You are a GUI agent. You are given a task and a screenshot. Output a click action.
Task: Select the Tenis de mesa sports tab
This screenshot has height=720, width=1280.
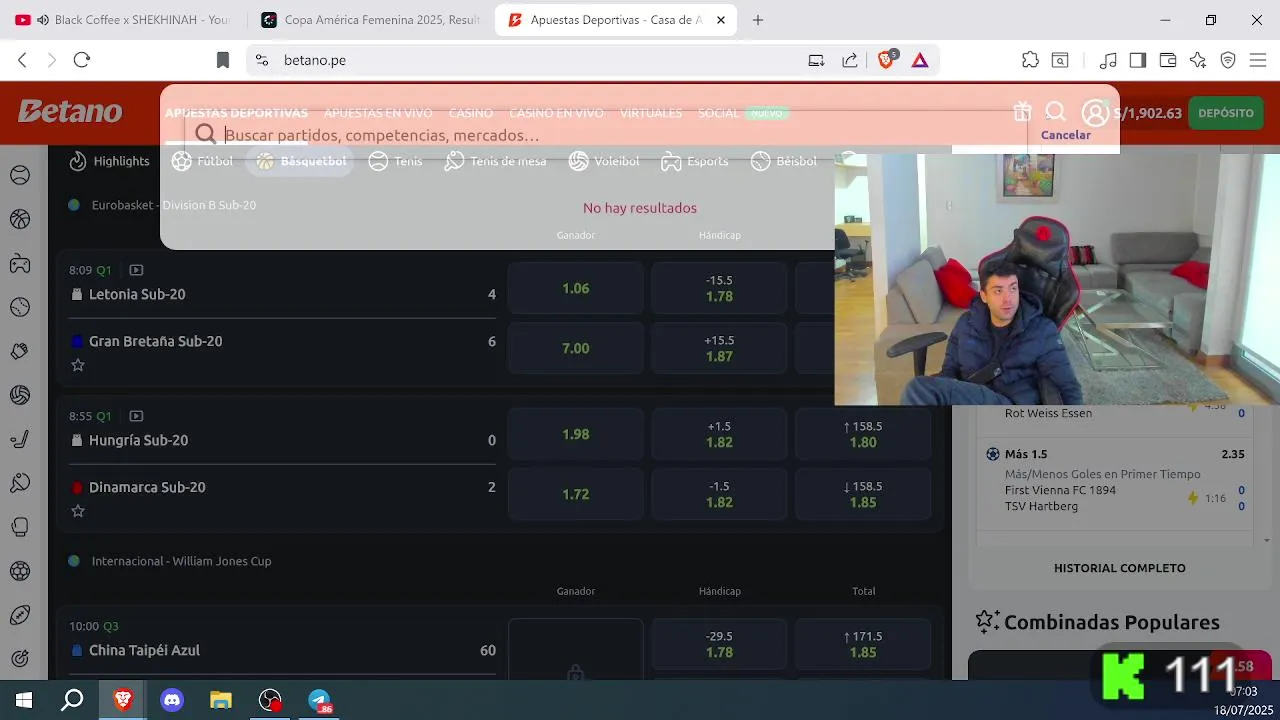tap(496, 161)
